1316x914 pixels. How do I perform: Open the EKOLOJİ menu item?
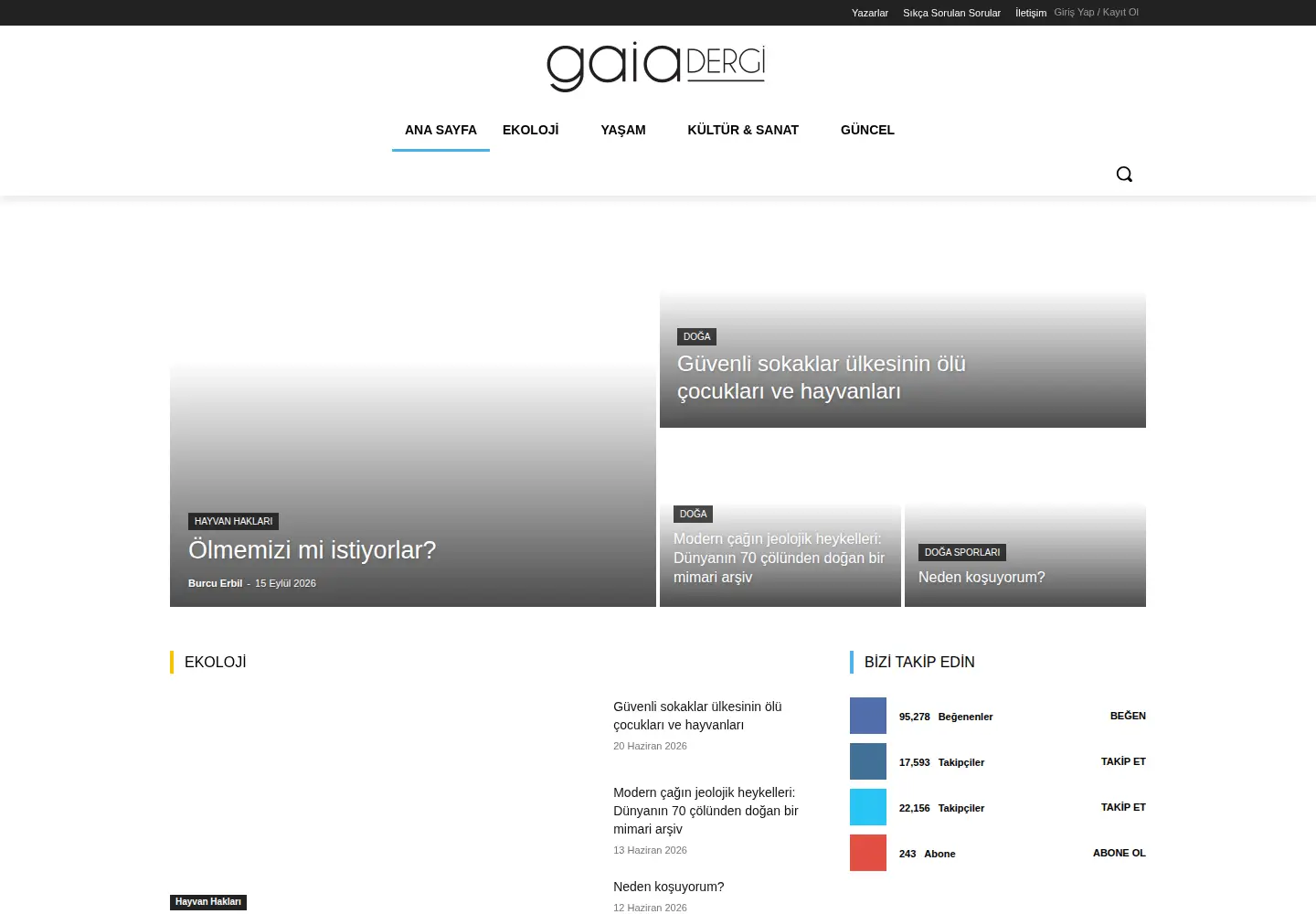click(x=530, y=130)
